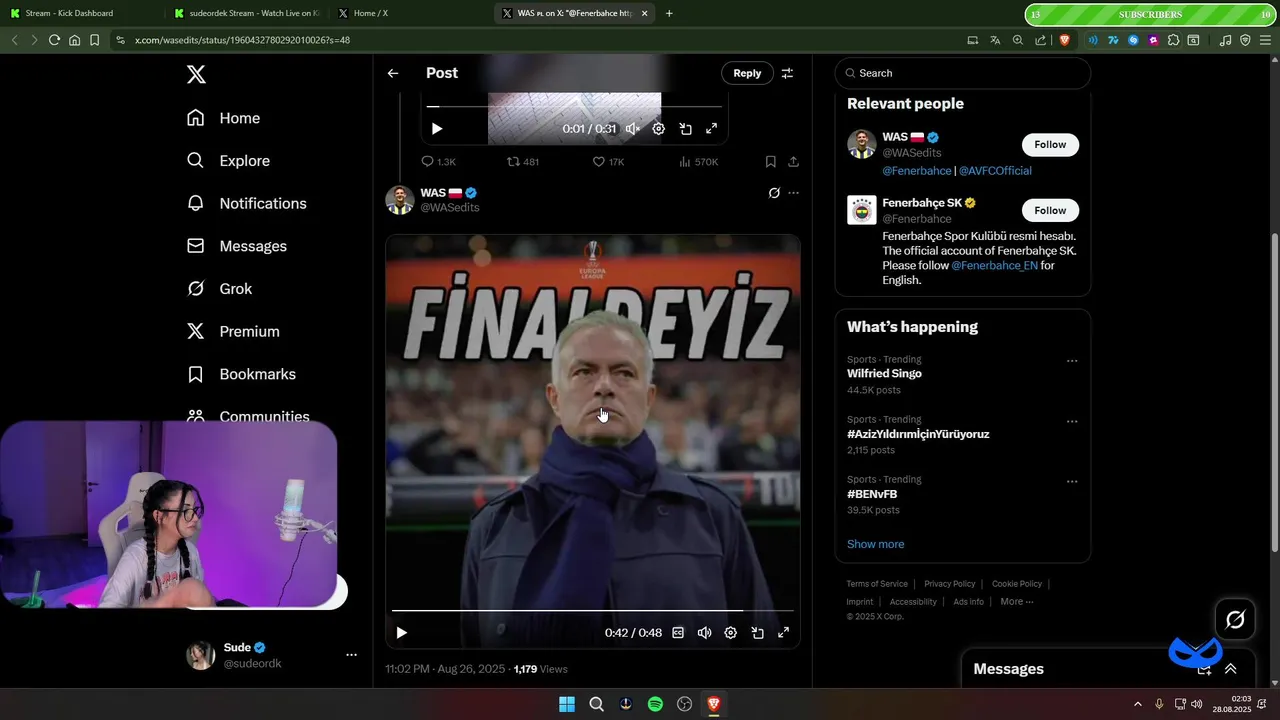
Task: Open more options for #BENvFB trend
Action: (1072, 481)
